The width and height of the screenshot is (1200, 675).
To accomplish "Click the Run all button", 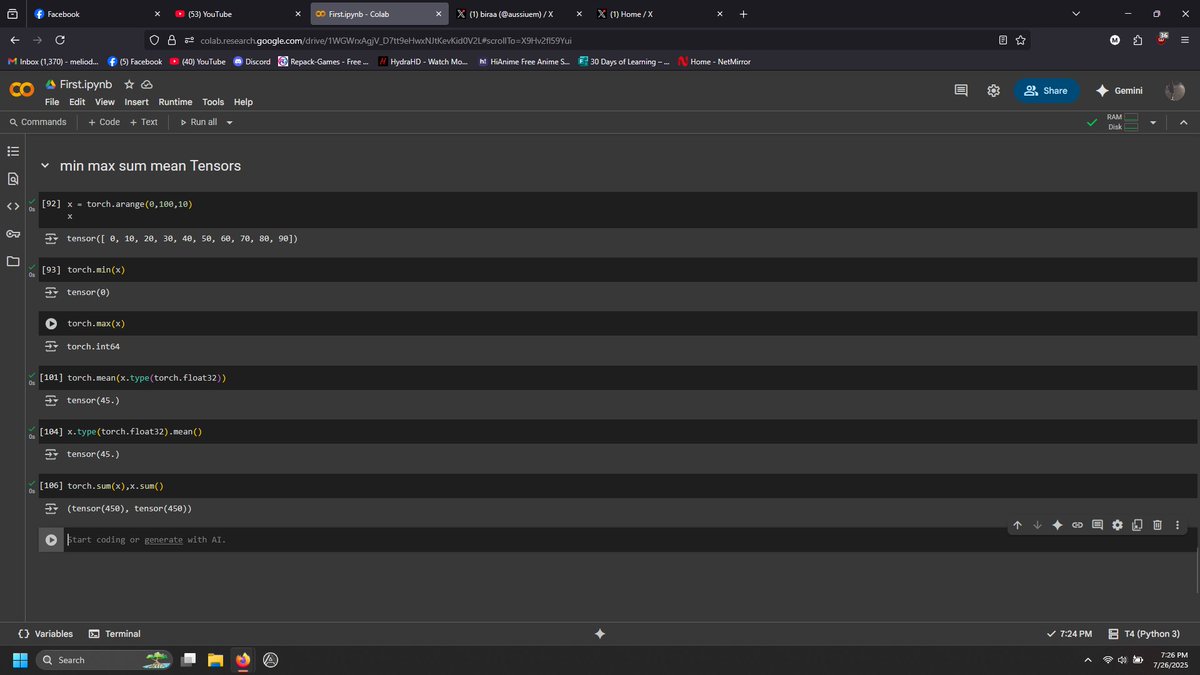I will [198, 122].
